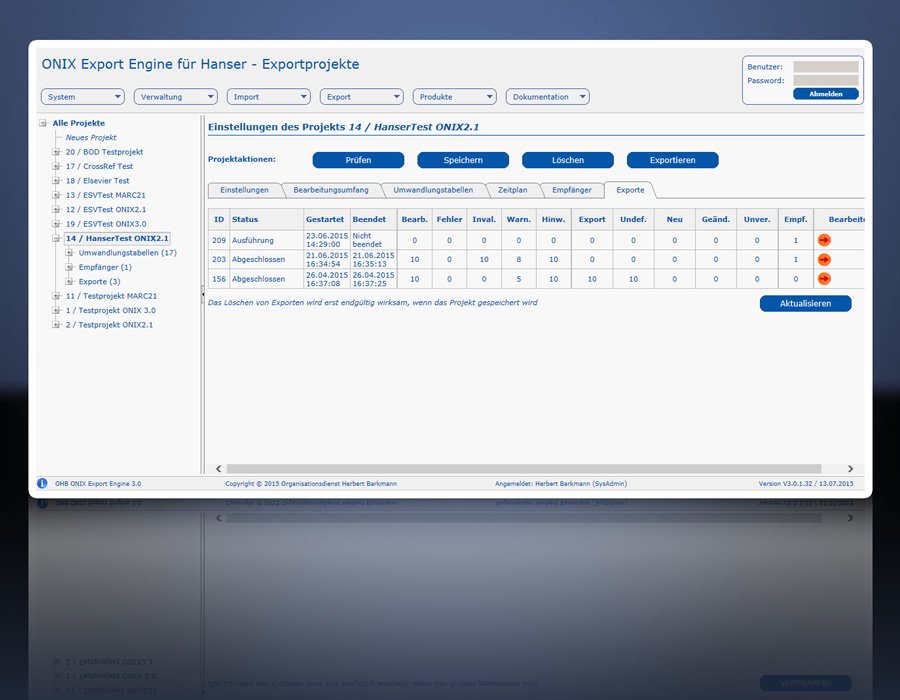The height and width of the screenshot is (700, 900).
Task: Expand the 20 / BOD Testprojekt node
Action: 56,151
